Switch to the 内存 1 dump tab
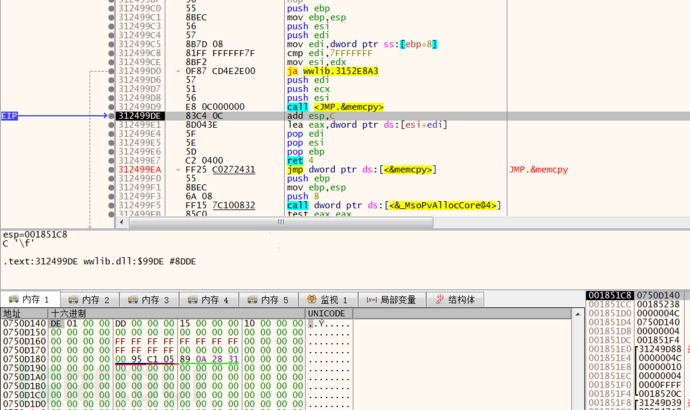The width and height of the screenshot is (690, 410). point(30,300)
